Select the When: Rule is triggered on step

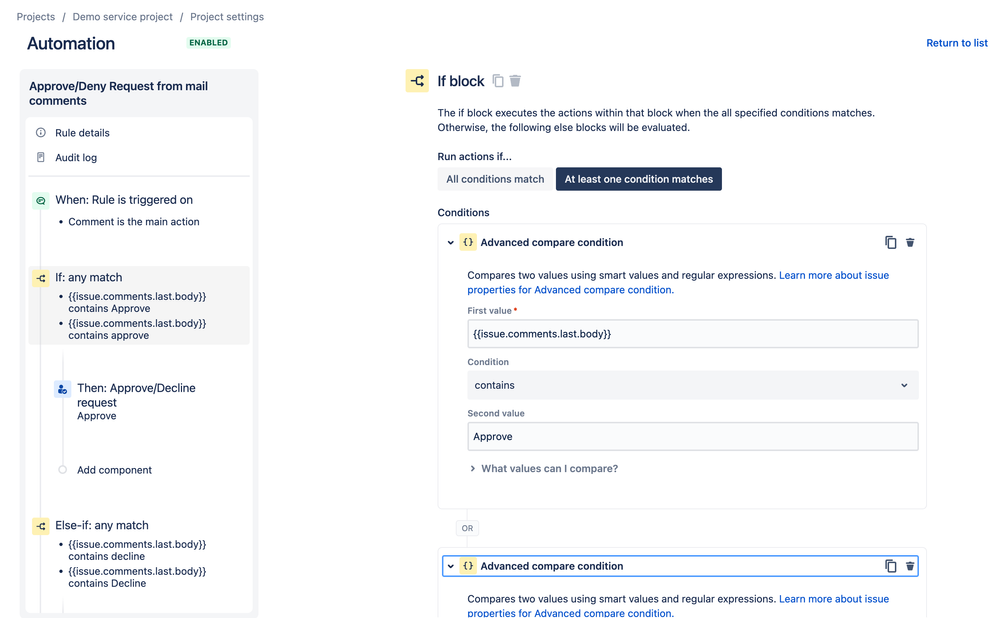click(x=124, y=199)
